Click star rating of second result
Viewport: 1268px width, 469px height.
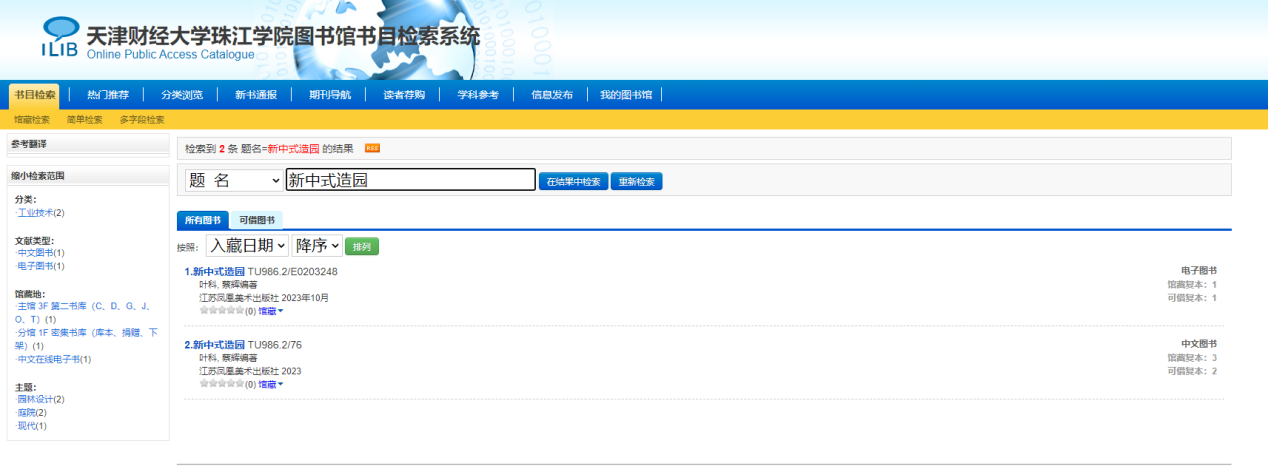221,384
